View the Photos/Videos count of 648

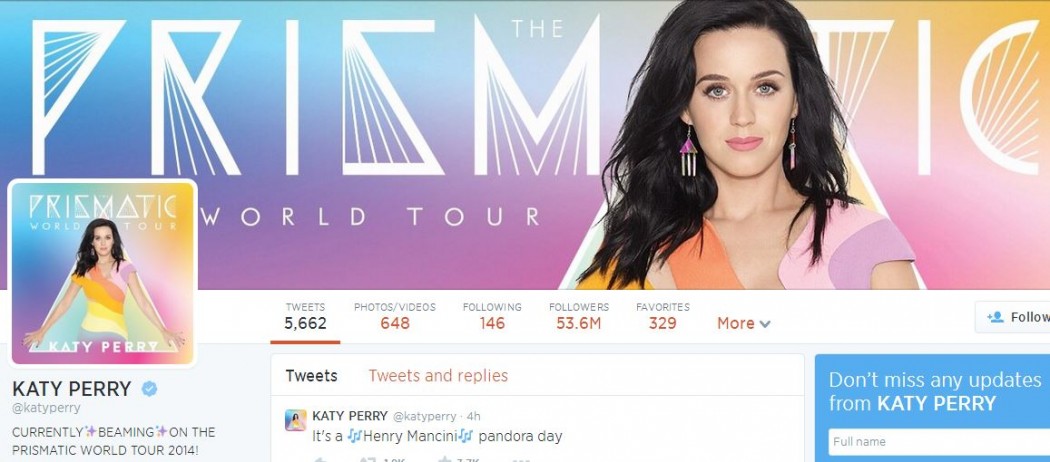point(394,316)
